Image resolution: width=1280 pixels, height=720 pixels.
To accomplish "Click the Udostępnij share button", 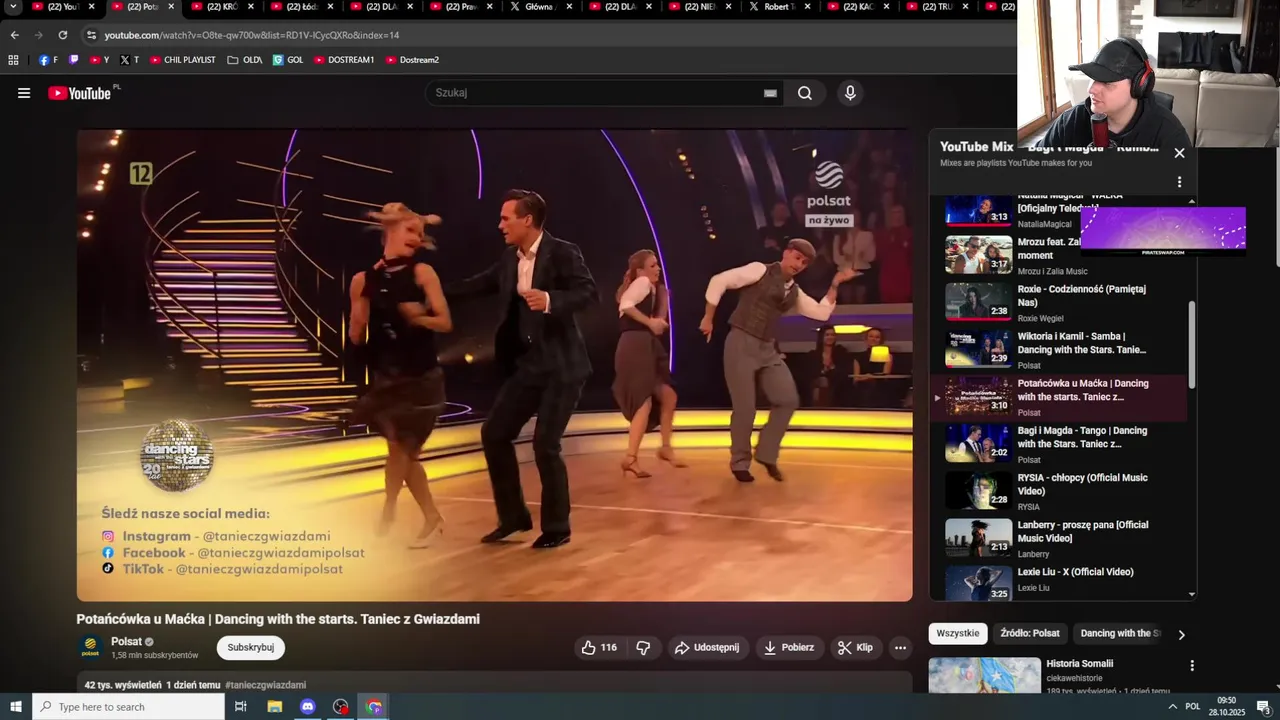I will click(x=707, y=648).
